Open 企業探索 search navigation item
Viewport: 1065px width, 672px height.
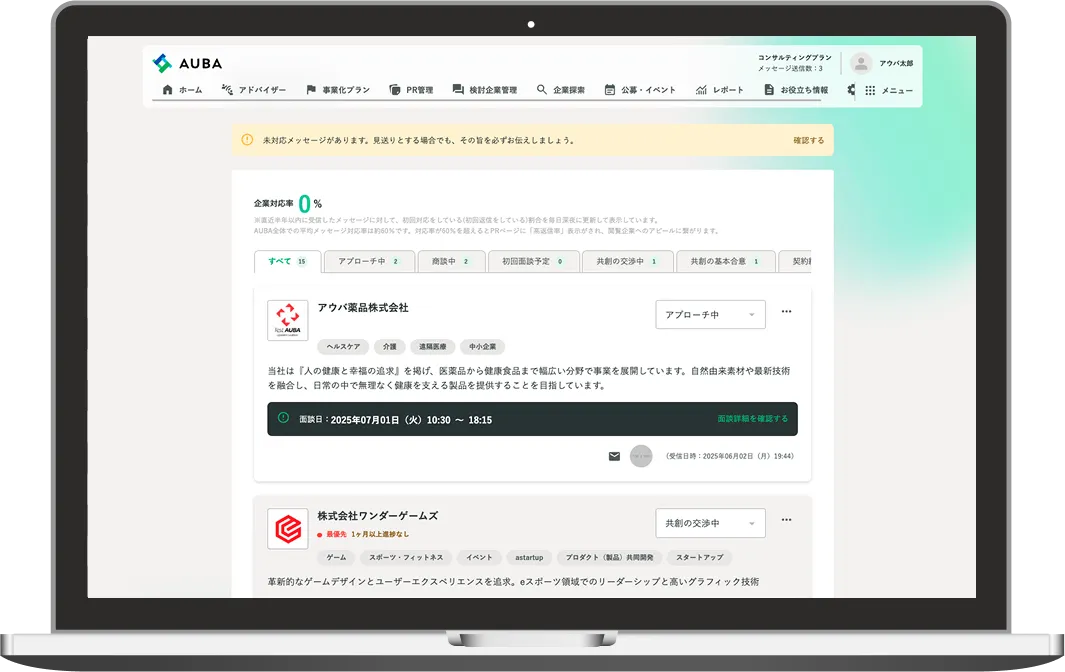(561, 90)
